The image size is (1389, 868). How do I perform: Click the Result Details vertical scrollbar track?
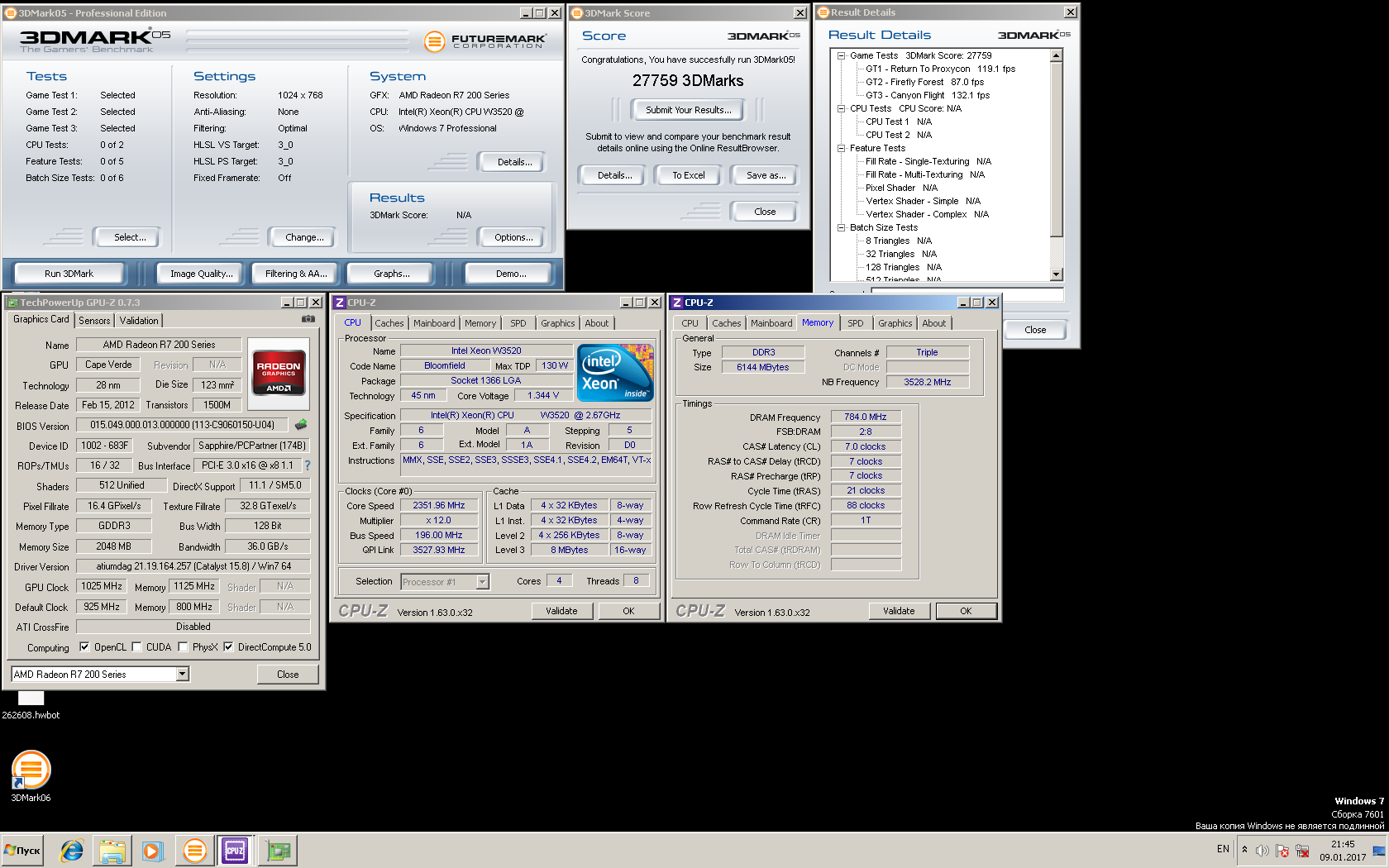point(1056,252)
